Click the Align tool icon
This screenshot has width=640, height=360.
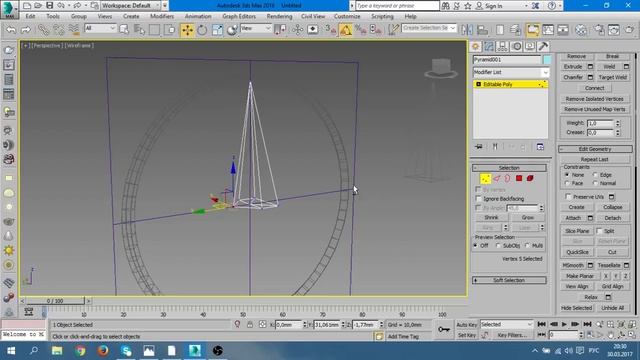(482, 30)
